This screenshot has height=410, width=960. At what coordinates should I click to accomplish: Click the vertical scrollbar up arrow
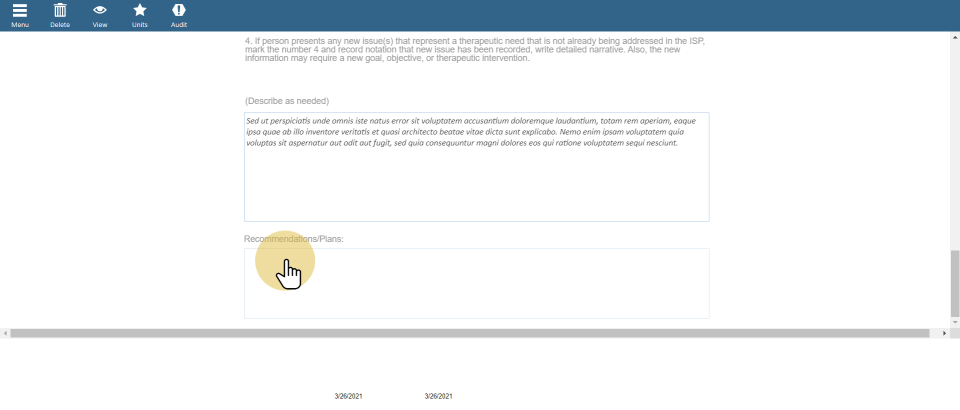click(x=954, y=36)
